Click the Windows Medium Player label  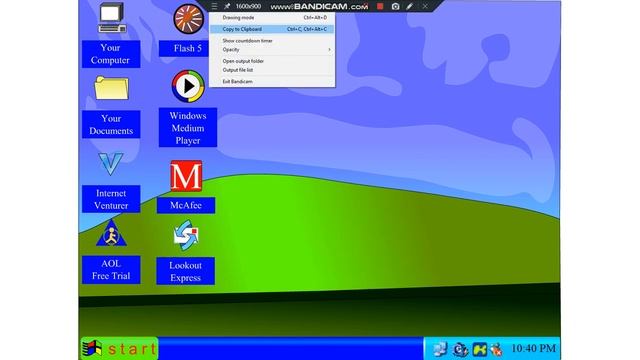pyautogui.click(x=188, y=128)
